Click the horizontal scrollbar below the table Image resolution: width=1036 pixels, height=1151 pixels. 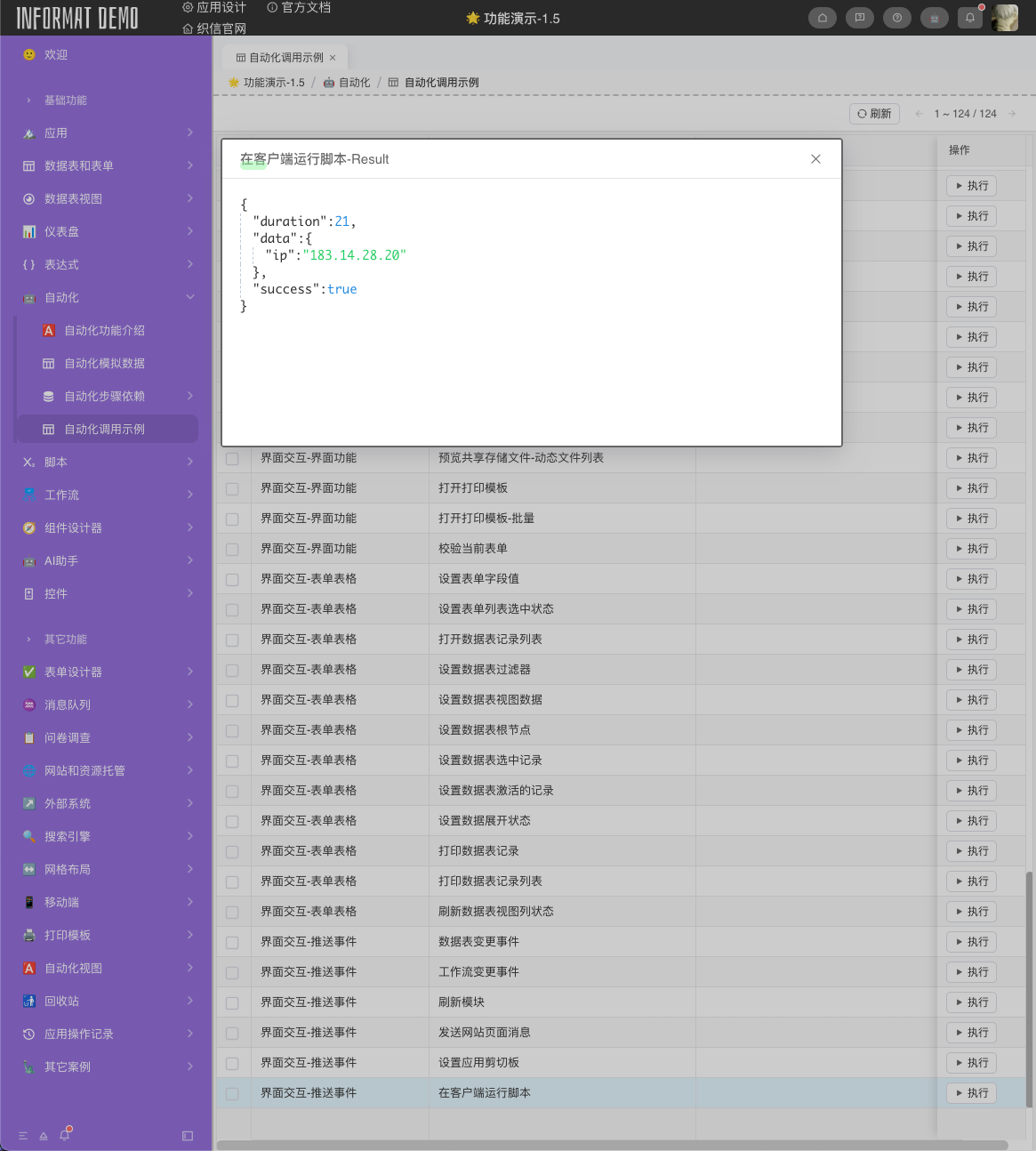coord(612,1145)
